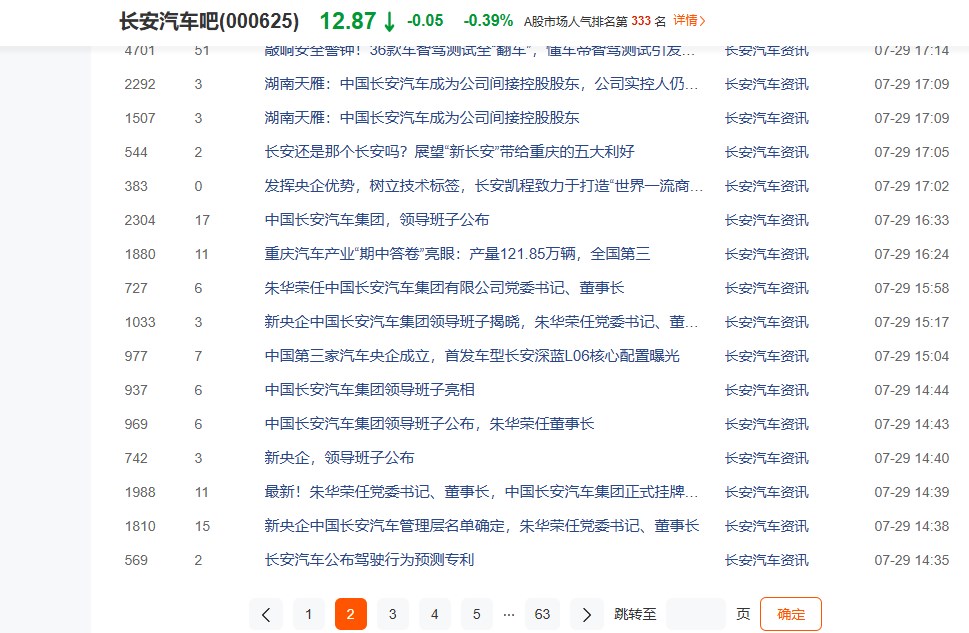The width and height of the screenshot is (969, 633).
Task: Open page 1 of forum list
Action: [x=308, y=614]
